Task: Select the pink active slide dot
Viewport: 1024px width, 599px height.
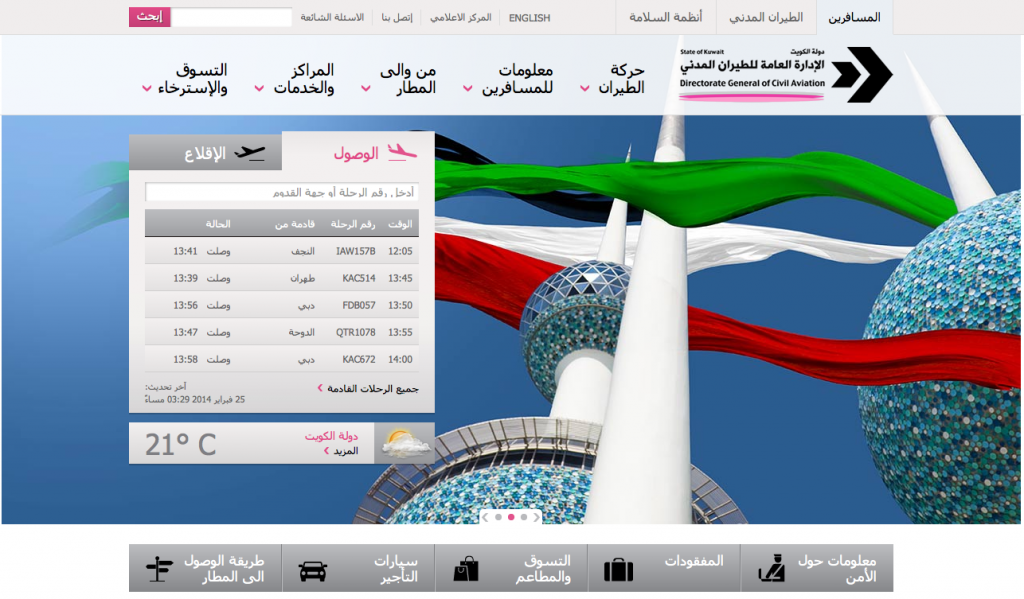Action: 511,517
